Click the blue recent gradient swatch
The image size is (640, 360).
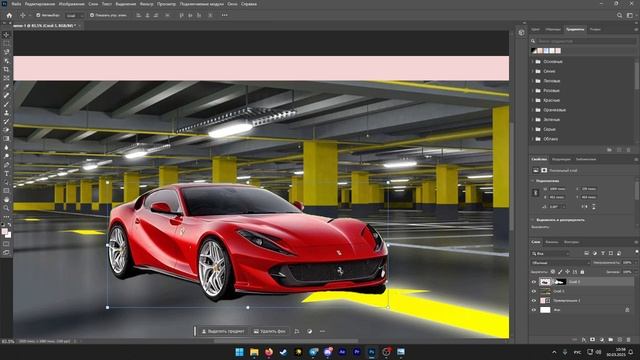pos(546,51)
